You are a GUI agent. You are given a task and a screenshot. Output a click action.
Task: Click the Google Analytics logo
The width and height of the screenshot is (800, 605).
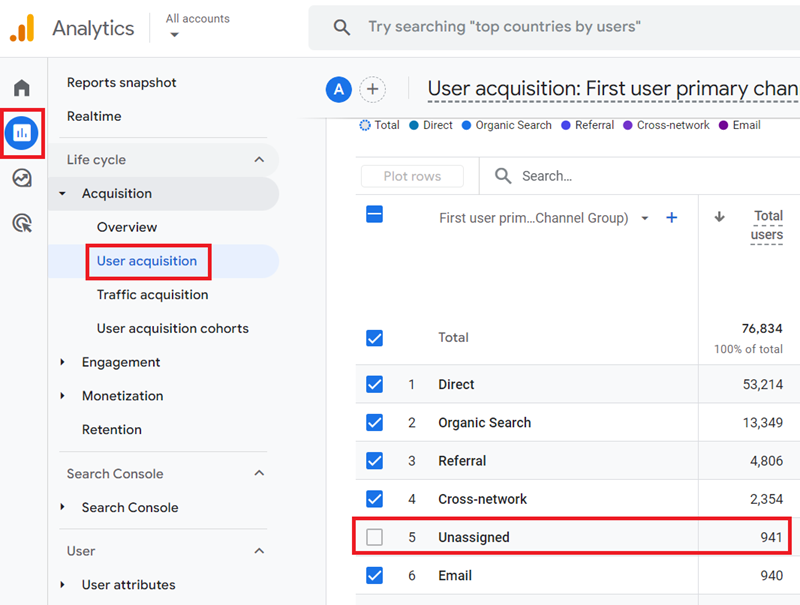22,28
